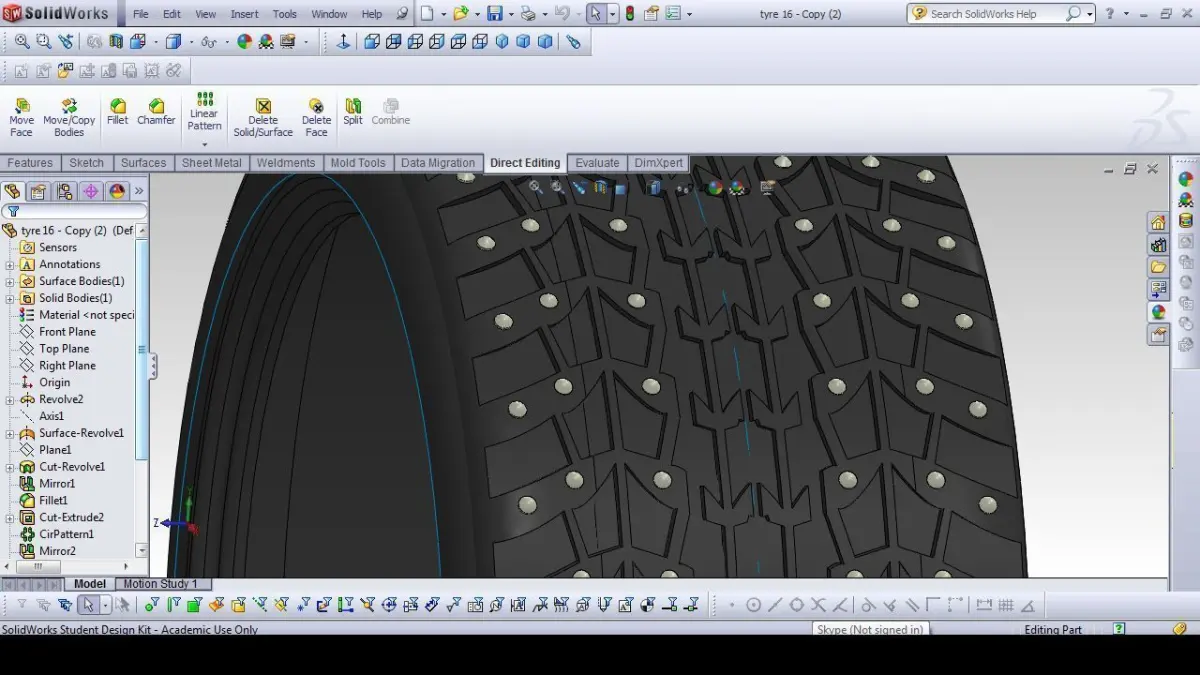Click the Print icon
This screenshot has height=675, width=1200.
[527, 14]
